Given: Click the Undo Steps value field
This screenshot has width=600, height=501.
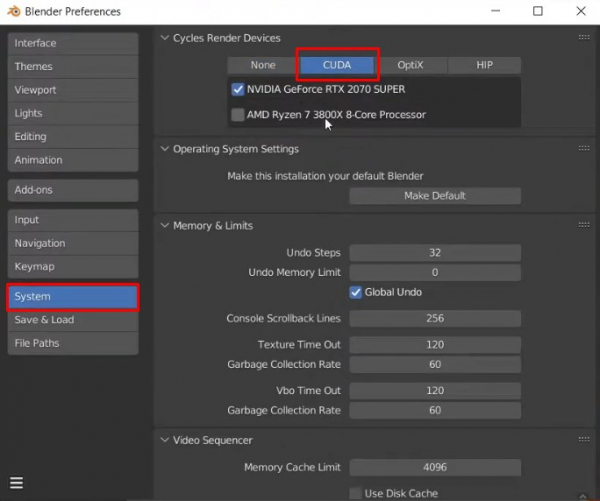Looking at the screenshot, I should click(x=435, y=253).
